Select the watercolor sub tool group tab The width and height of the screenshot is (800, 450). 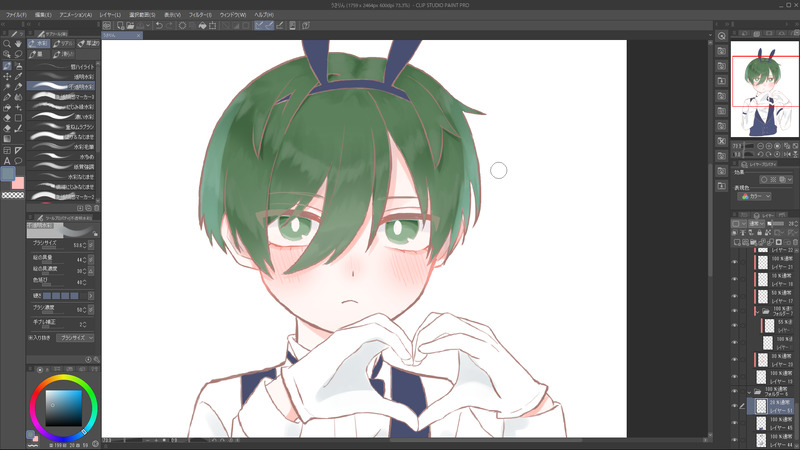click(39, 43)
